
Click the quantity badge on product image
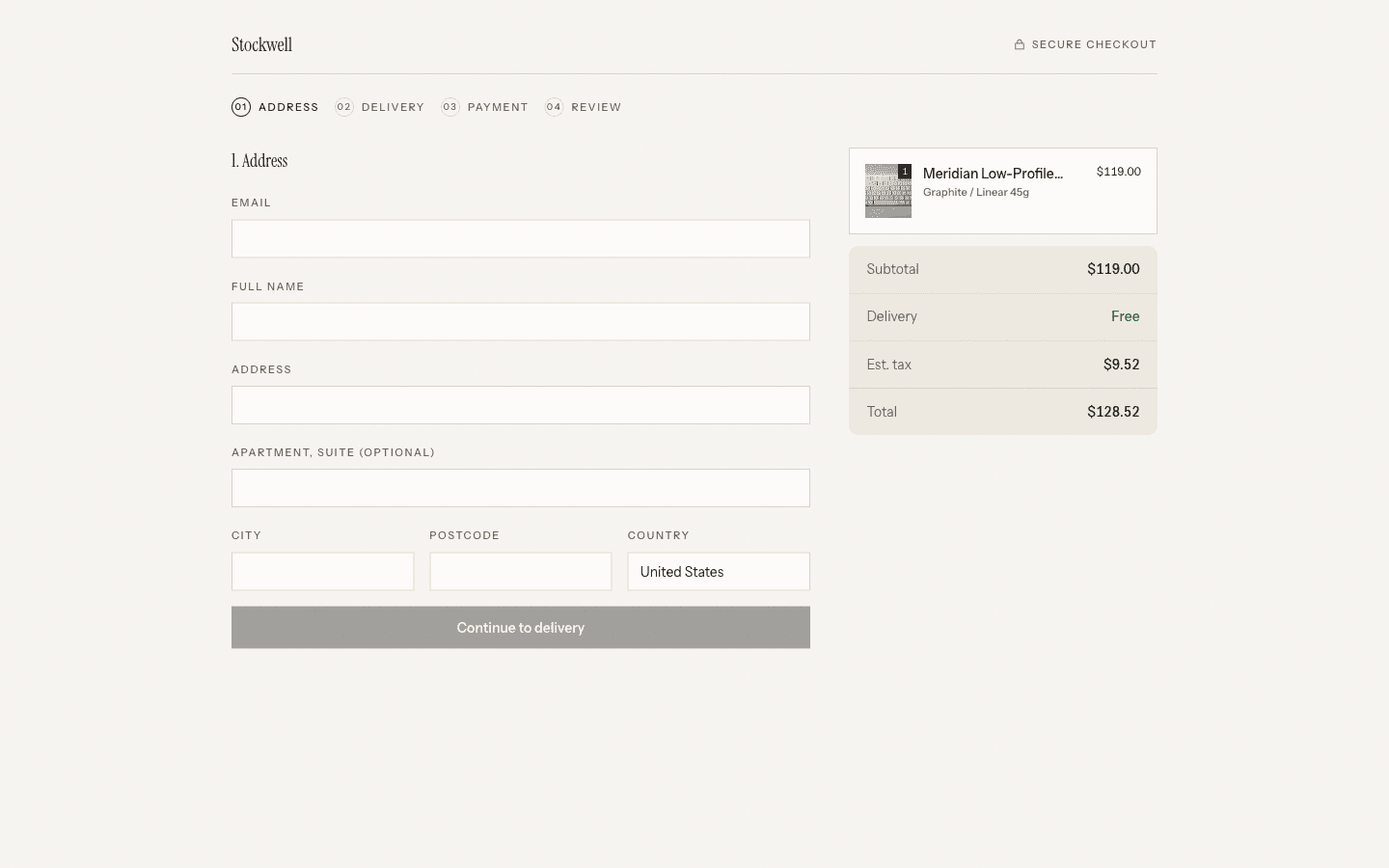905,171
